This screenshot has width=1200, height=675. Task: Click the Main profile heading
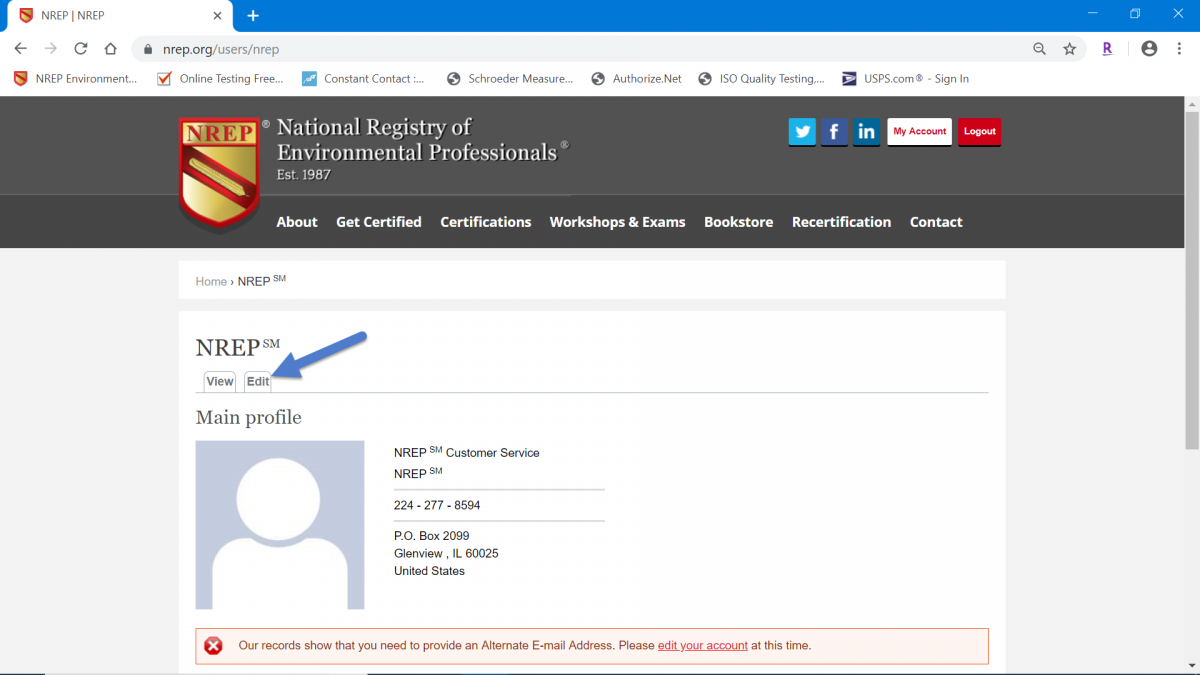(x=249, y=417)
